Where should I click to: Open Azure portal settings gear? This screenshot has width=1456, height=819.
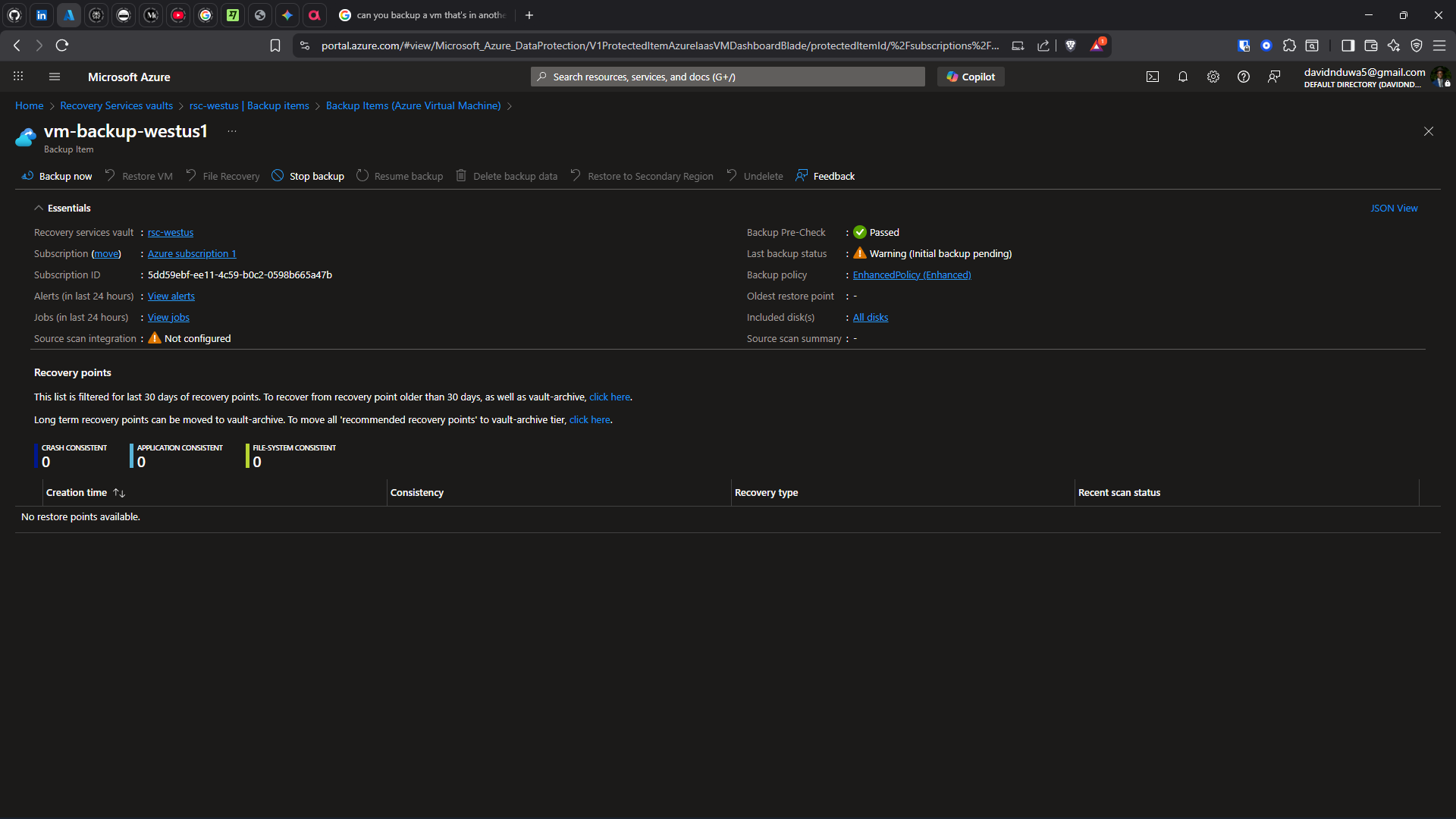[x=1213, y=77]
